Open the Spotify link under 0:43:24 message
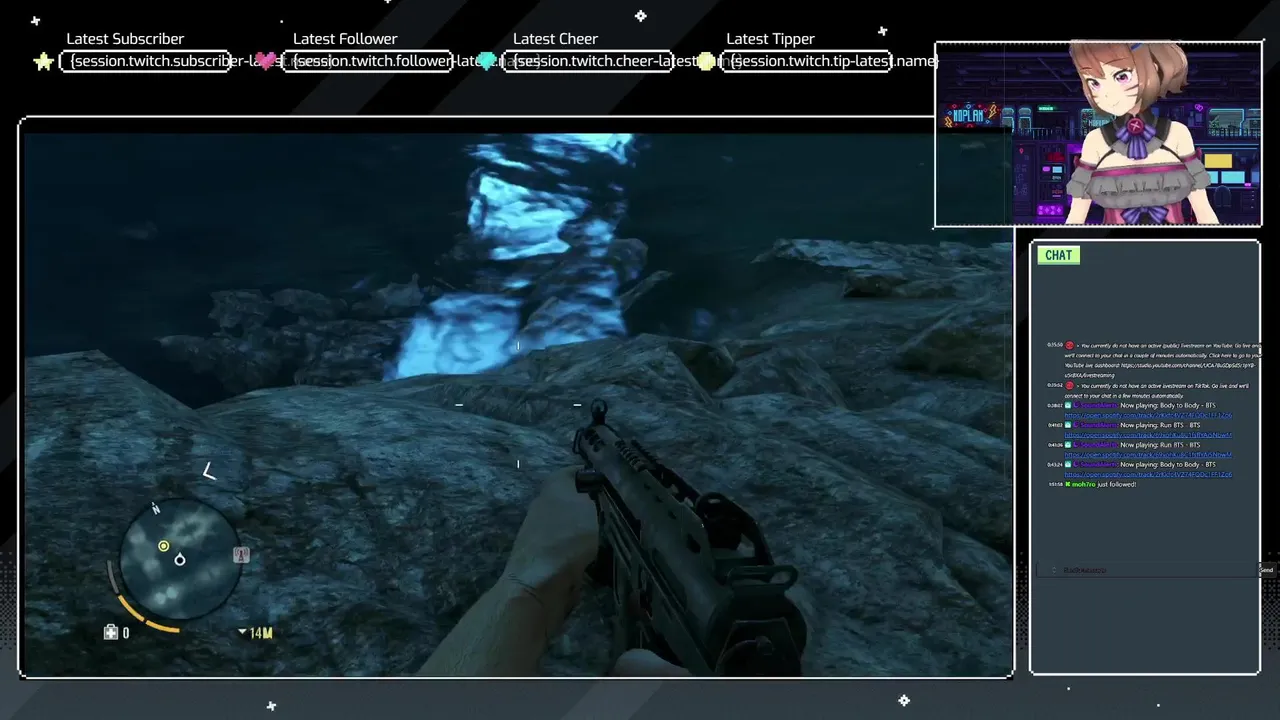 [x=1148, y=475]
